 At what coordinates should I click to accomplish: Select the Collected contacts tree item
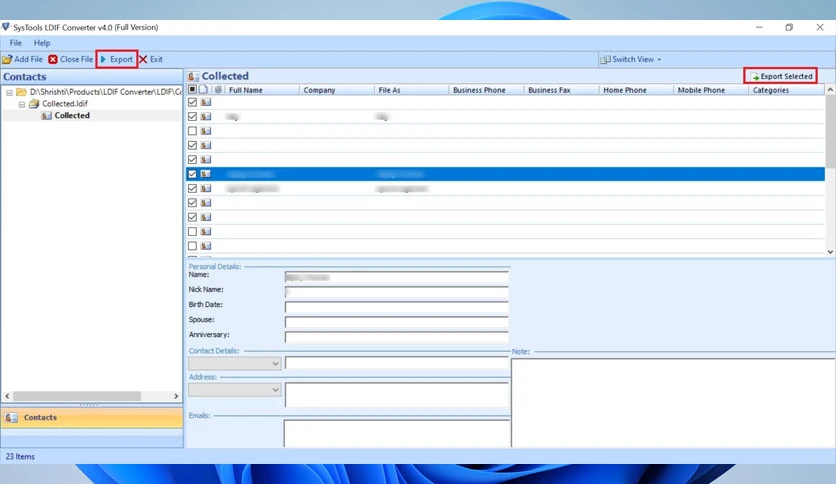(71, 115)
